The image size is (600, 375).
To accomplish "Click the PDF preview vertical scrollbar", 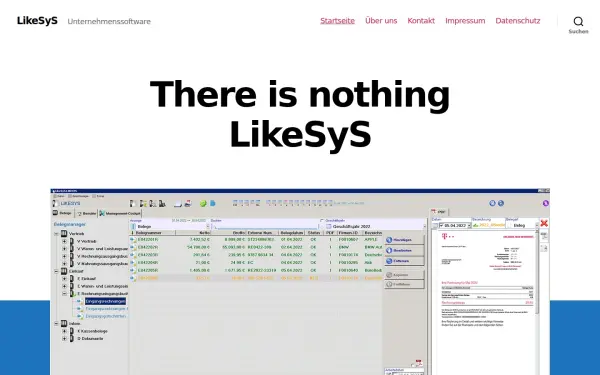I will pyautogui.click(x=537, y=272).
